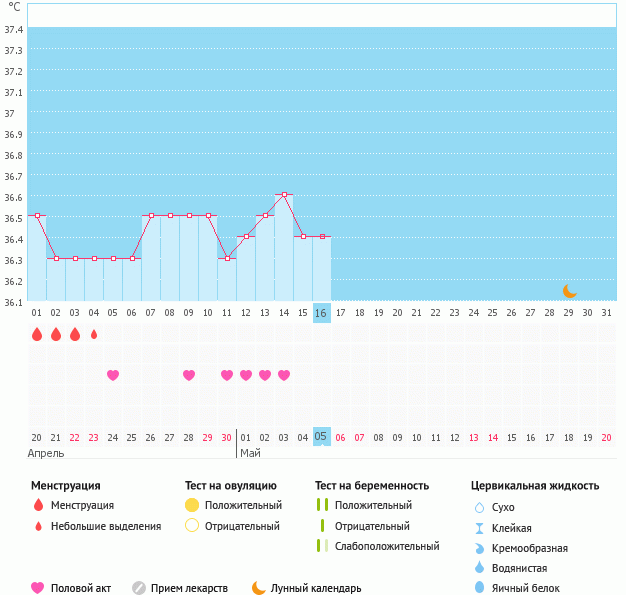Click the grey medication intake legend icon
This screenshot has width=626, height=595.
tap(139, 588)
